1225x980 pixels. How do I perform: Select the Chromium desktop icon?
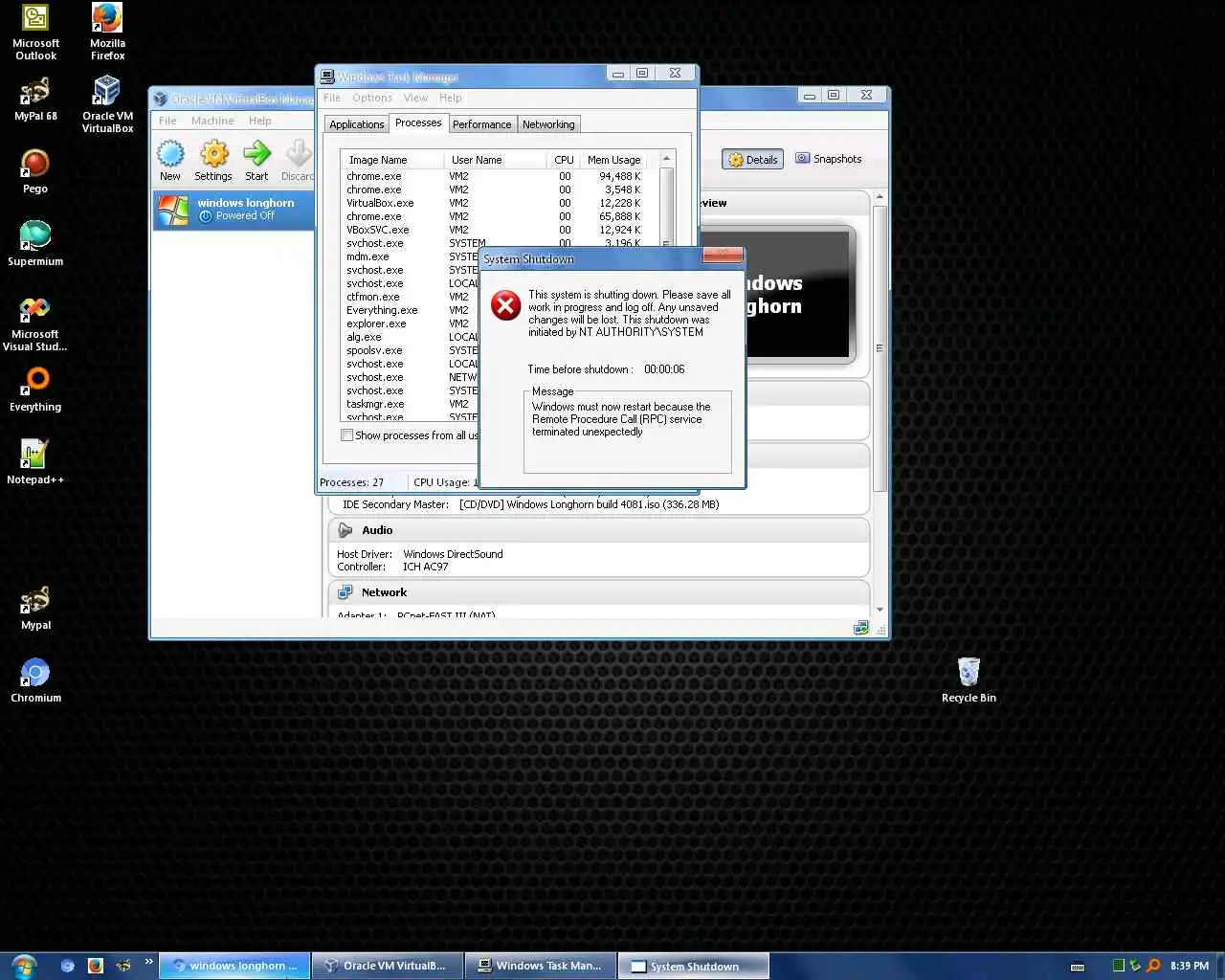point(35,681)
